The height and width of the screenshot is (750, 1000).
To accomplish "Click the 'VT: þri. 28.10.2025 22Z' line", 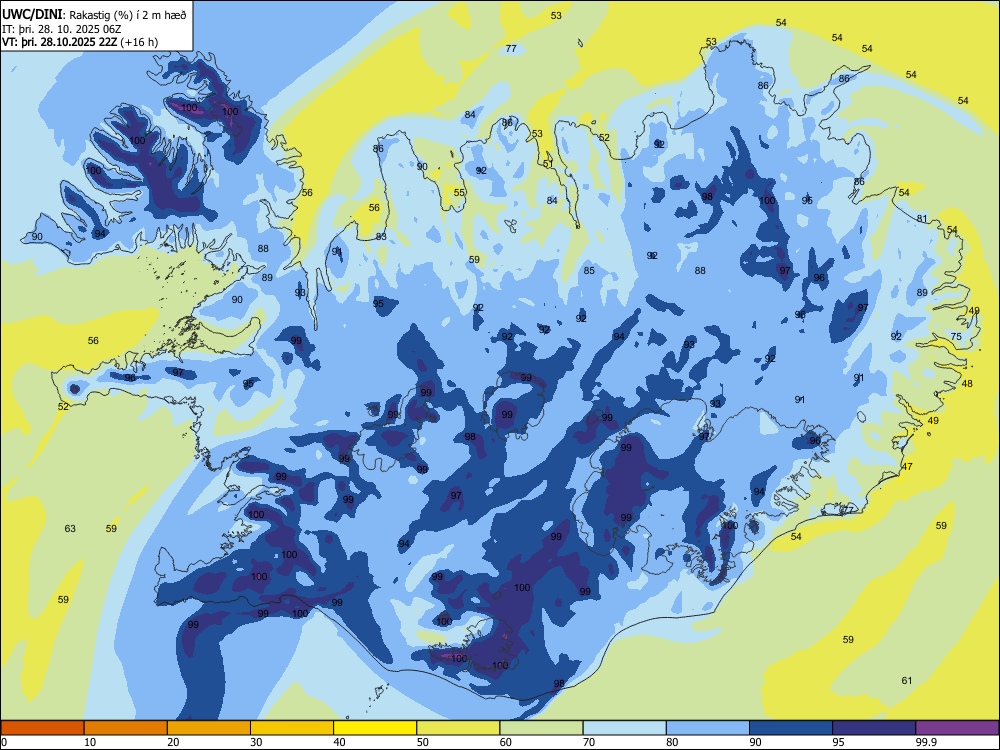I will 62,42.
